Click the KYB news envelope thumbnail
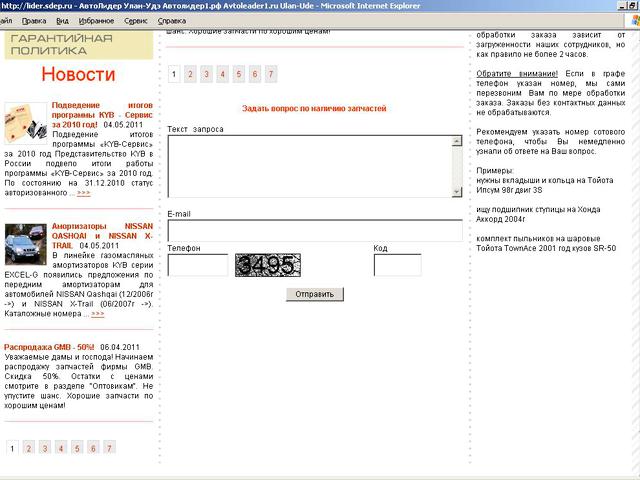This screenshot has width=640, height=480. pos(26,123)
